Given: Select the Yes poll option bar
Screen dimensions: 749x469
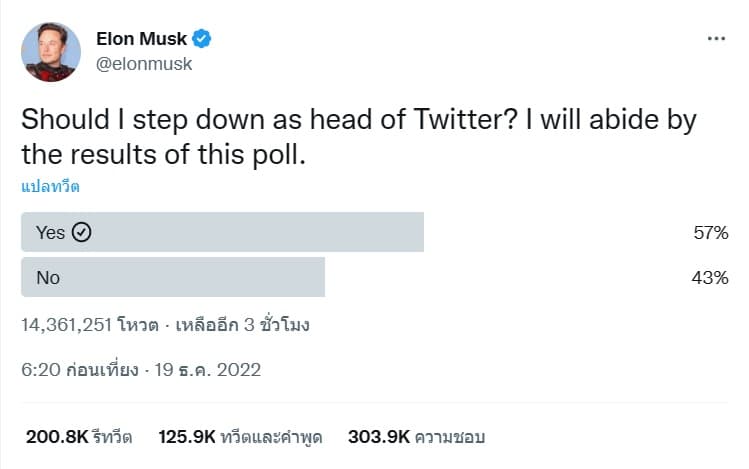Looking at the screenshot, I should click(223, 232).
